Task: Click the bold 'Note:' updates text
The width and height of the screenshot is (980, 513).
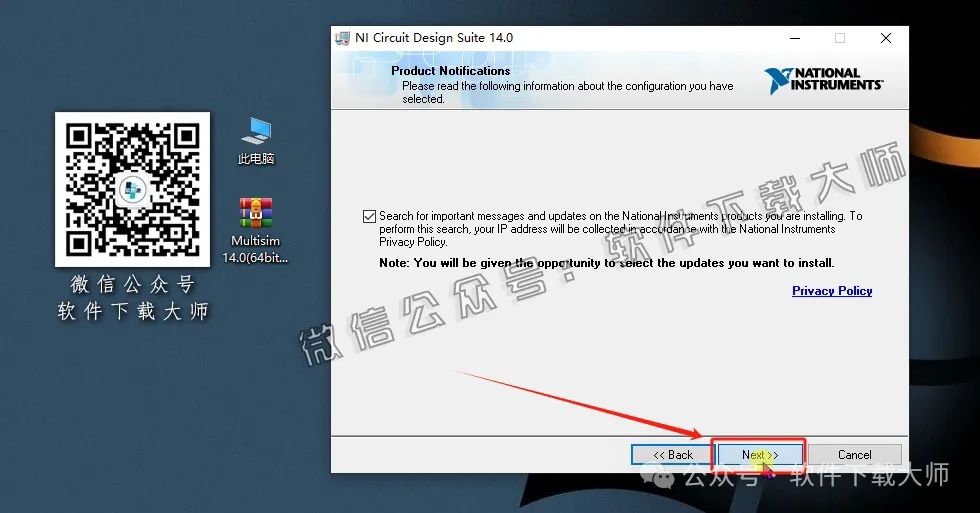Action: [x=606, y=263]
